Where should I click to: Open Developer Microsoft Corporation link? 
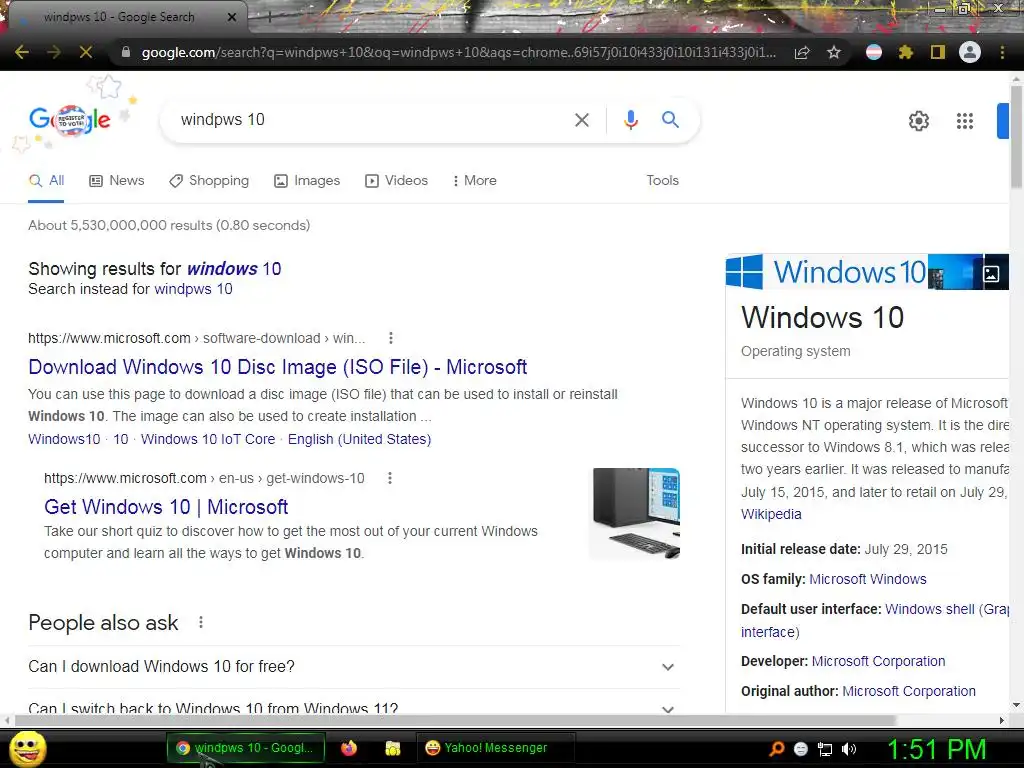pos(878,662)
